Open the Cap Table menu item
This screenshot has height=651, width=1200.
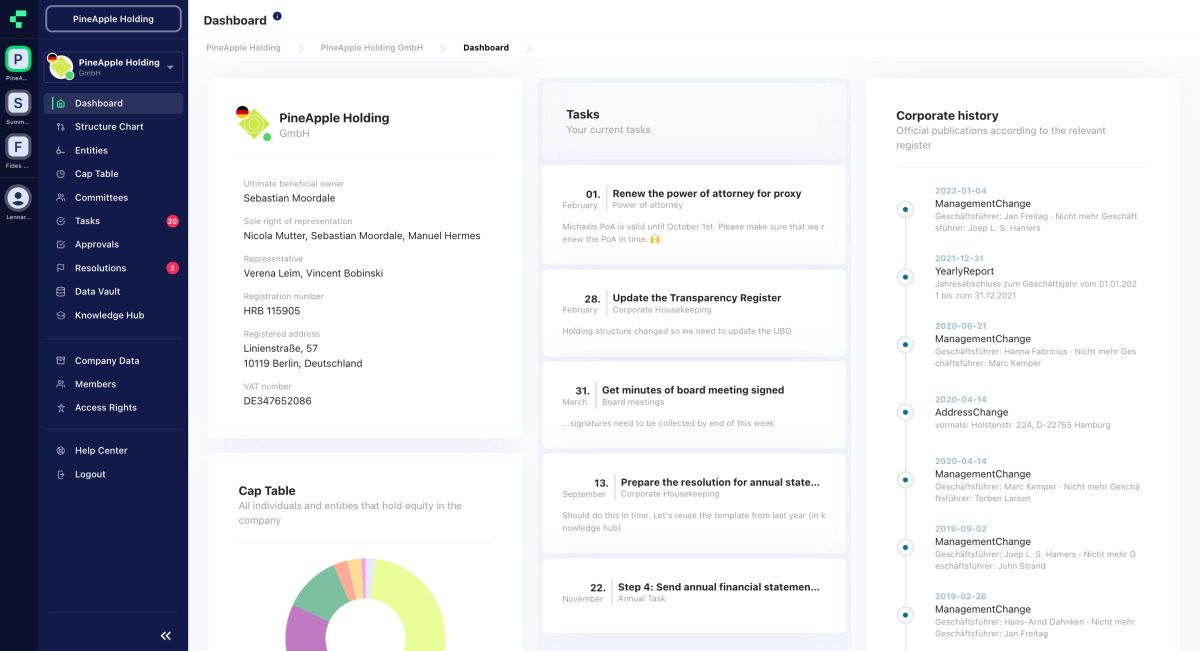(x=96, y=174)
